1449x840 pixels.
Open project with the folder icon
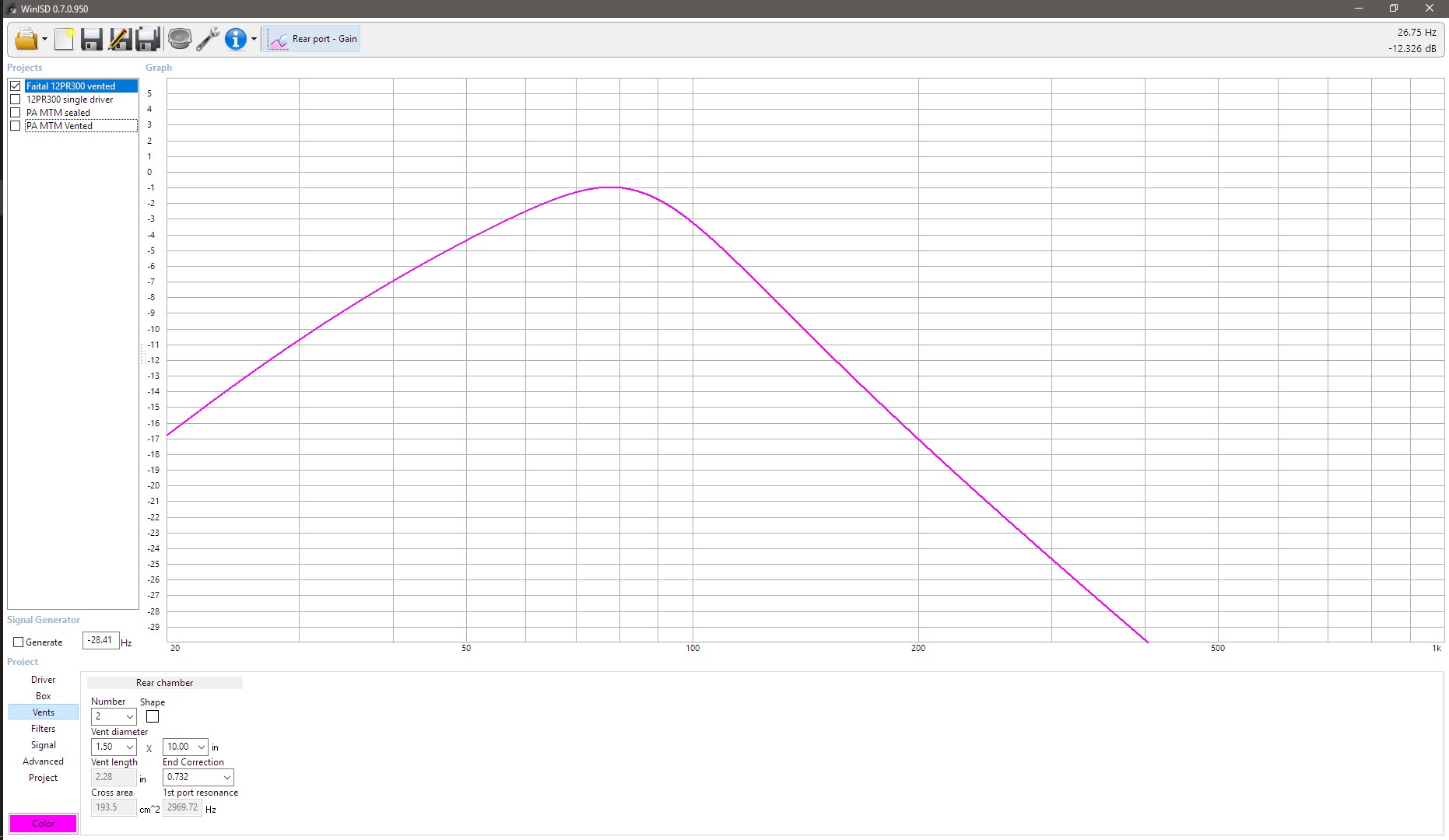(x=26, y=39)
